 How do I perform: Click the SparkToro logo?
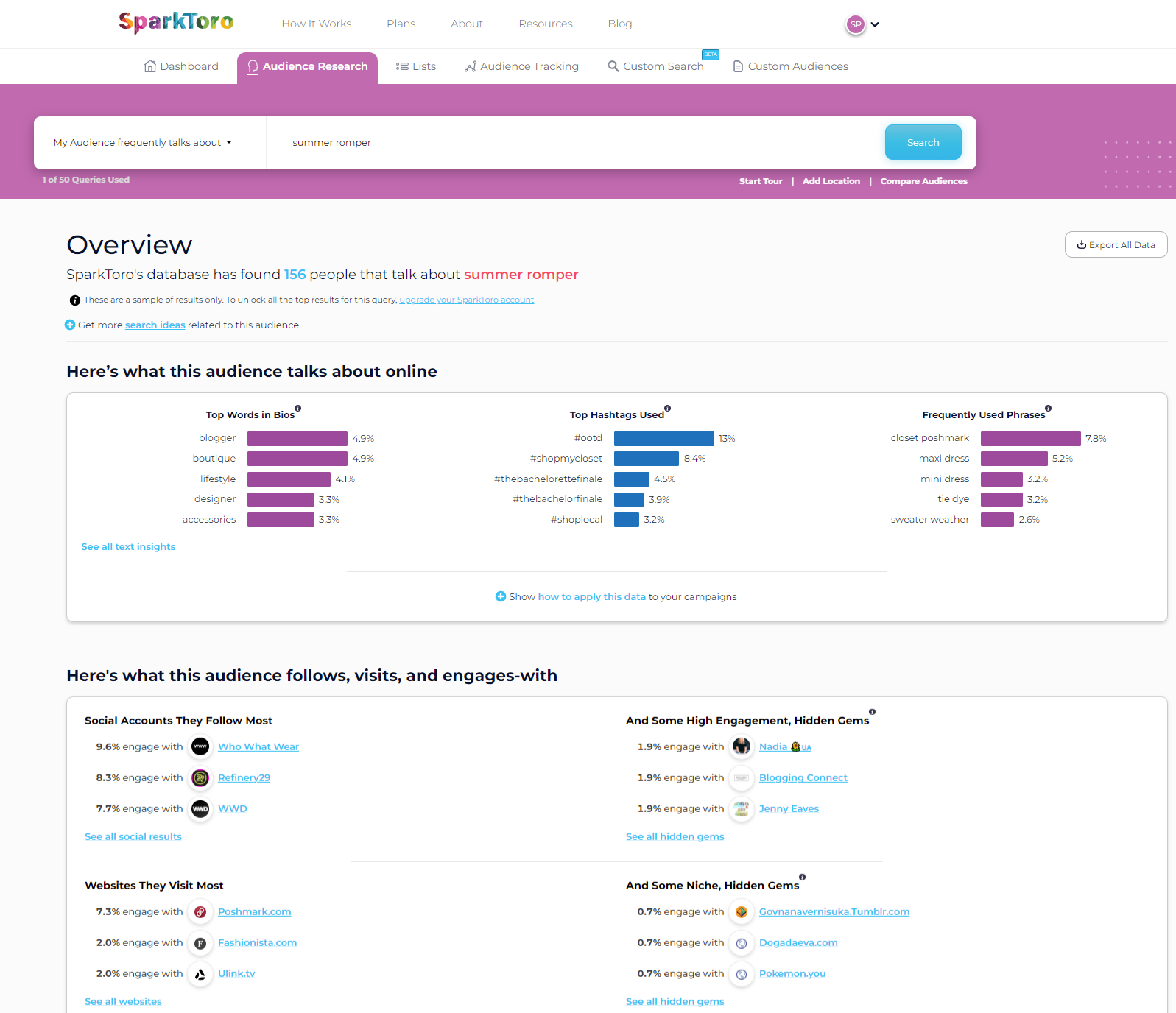(176, 22)
